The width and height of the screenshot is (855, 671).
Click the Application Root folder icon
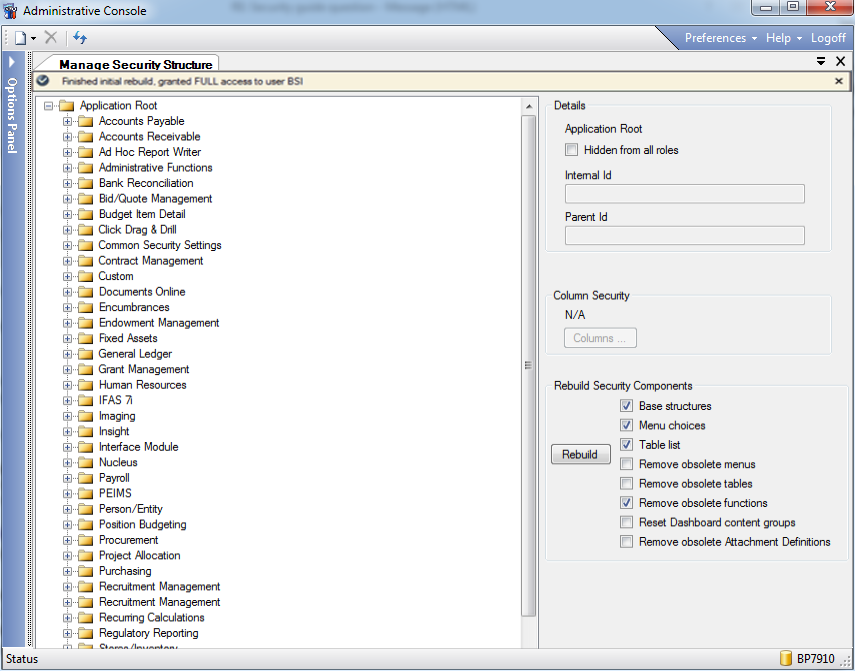tap(67, 106)
